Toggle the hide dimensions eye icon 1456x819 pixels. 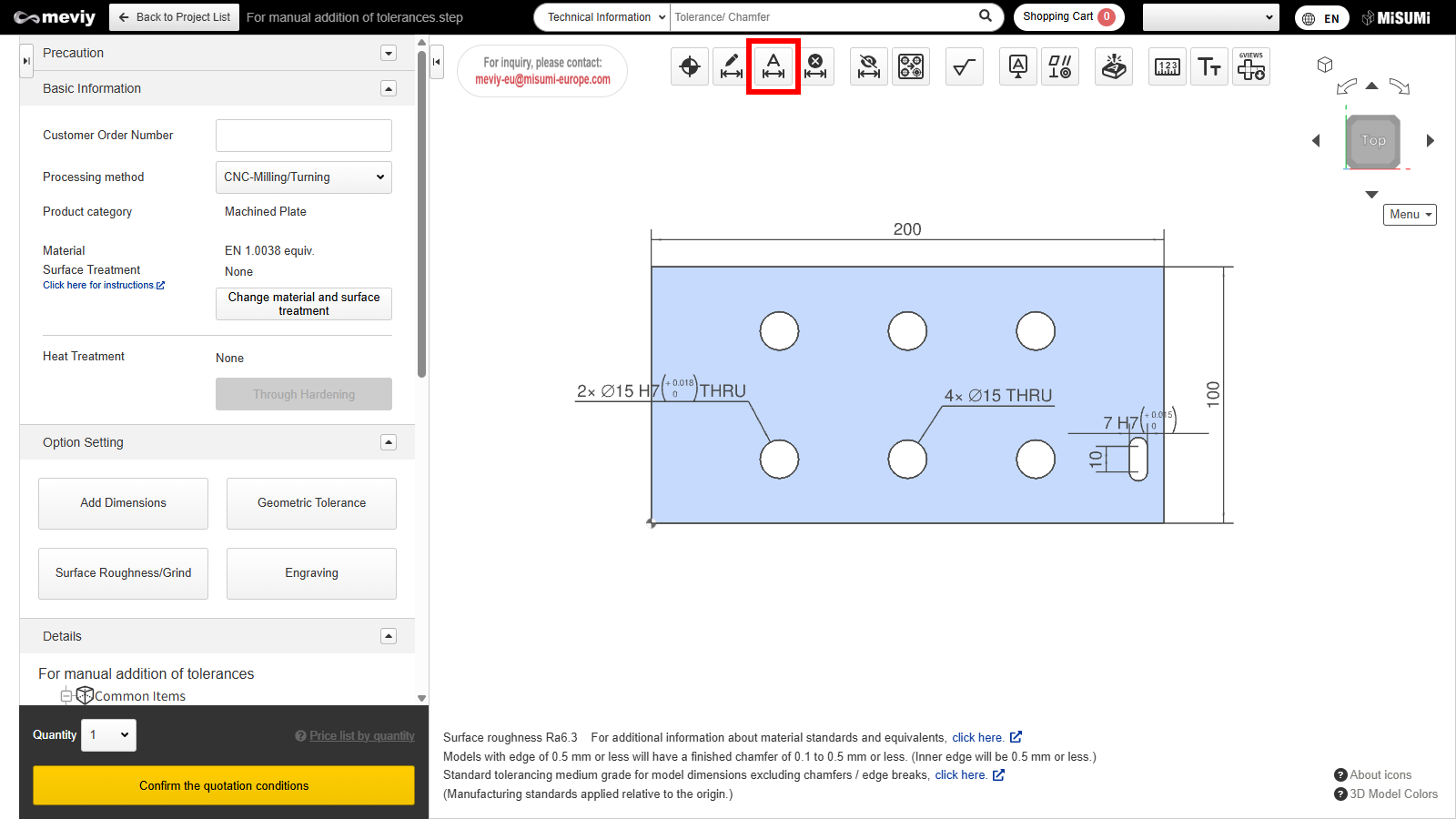(x=869, y=66)
